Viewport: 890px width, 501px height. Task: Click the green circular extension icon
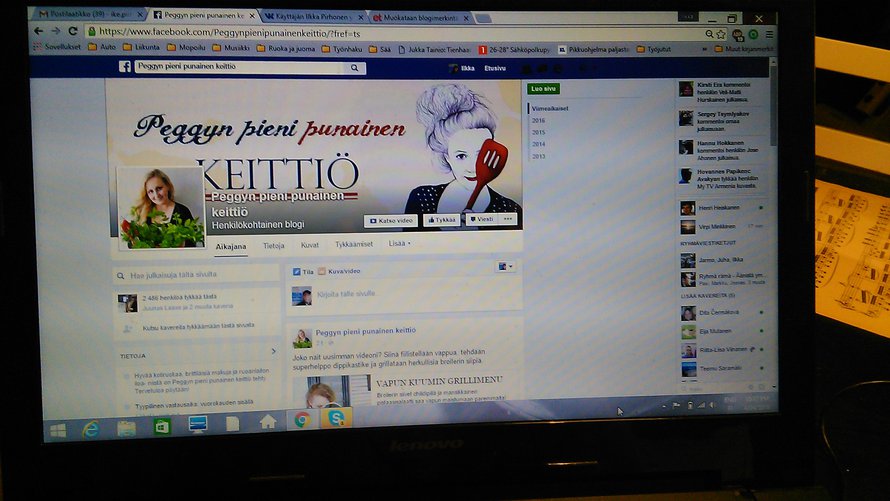click(x=753, y=35)
